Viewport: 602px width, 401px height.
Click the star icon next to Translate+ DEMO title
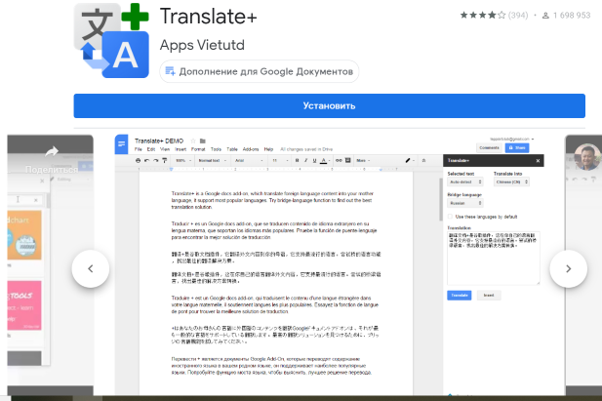click(193, 141)
